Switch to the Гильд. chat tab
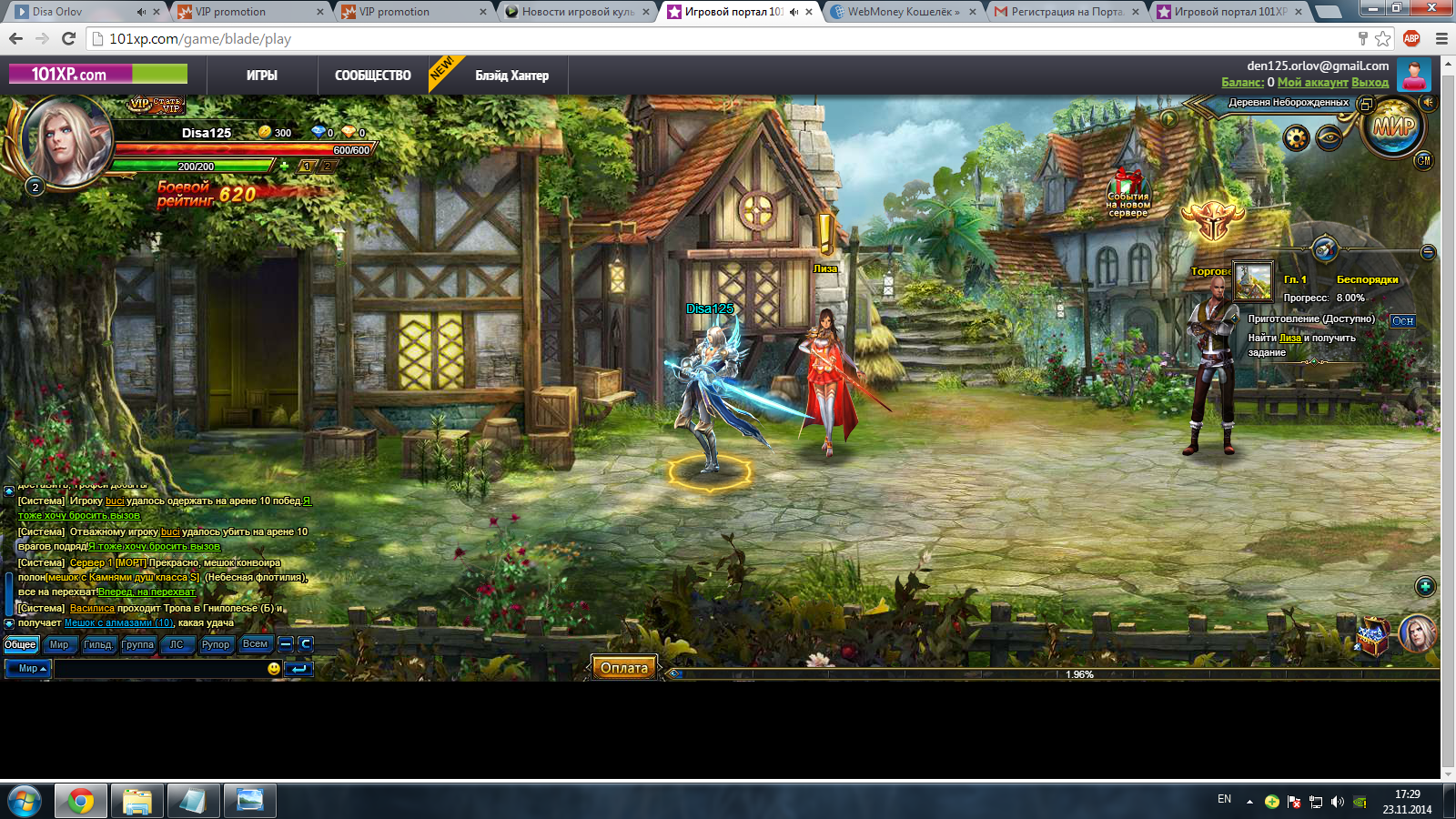The height and width of the screenshot is (819, 1456). tap(98, 644)
